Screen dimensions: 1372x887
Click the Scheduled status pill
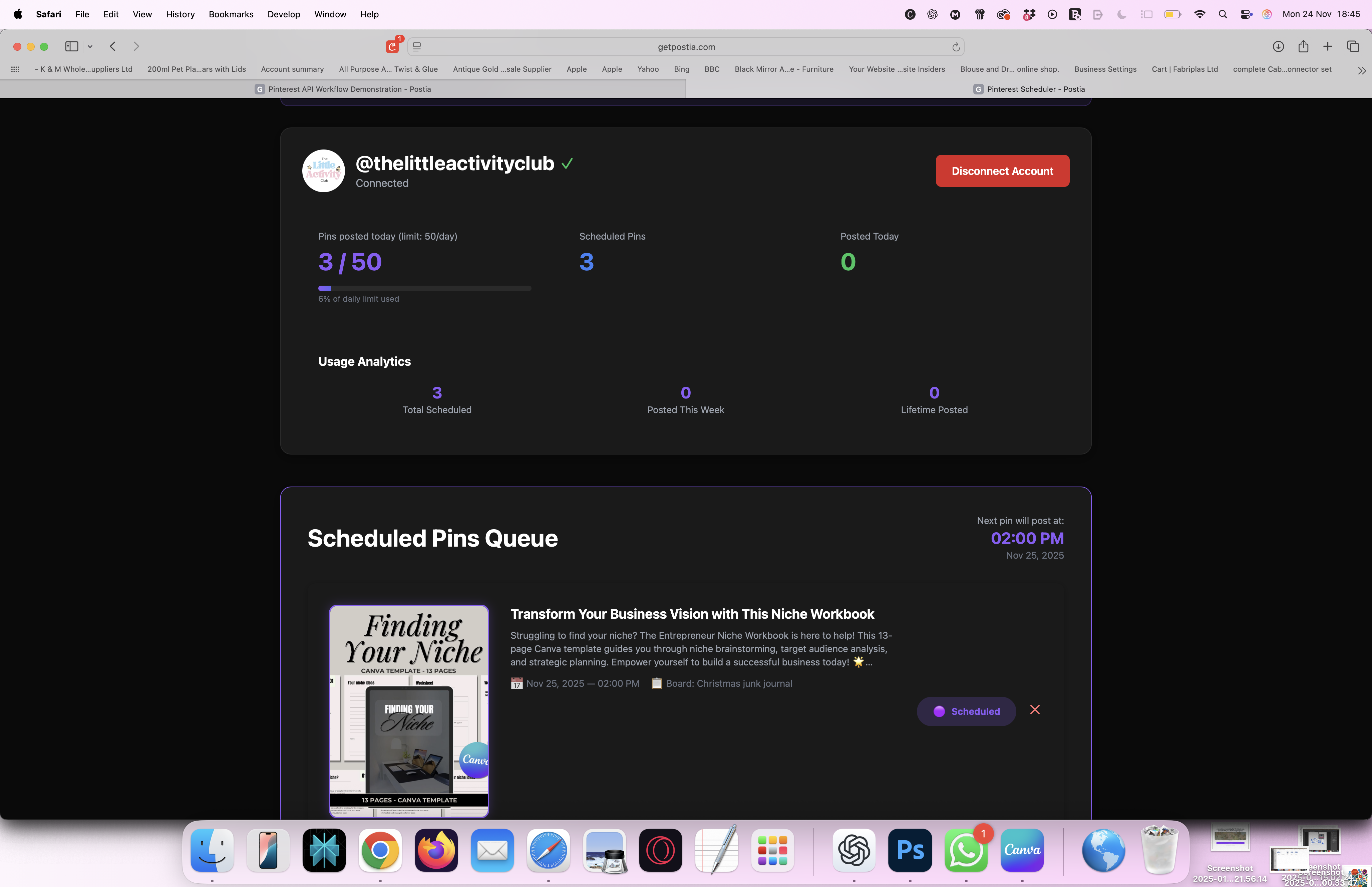[x=966, y=711]
